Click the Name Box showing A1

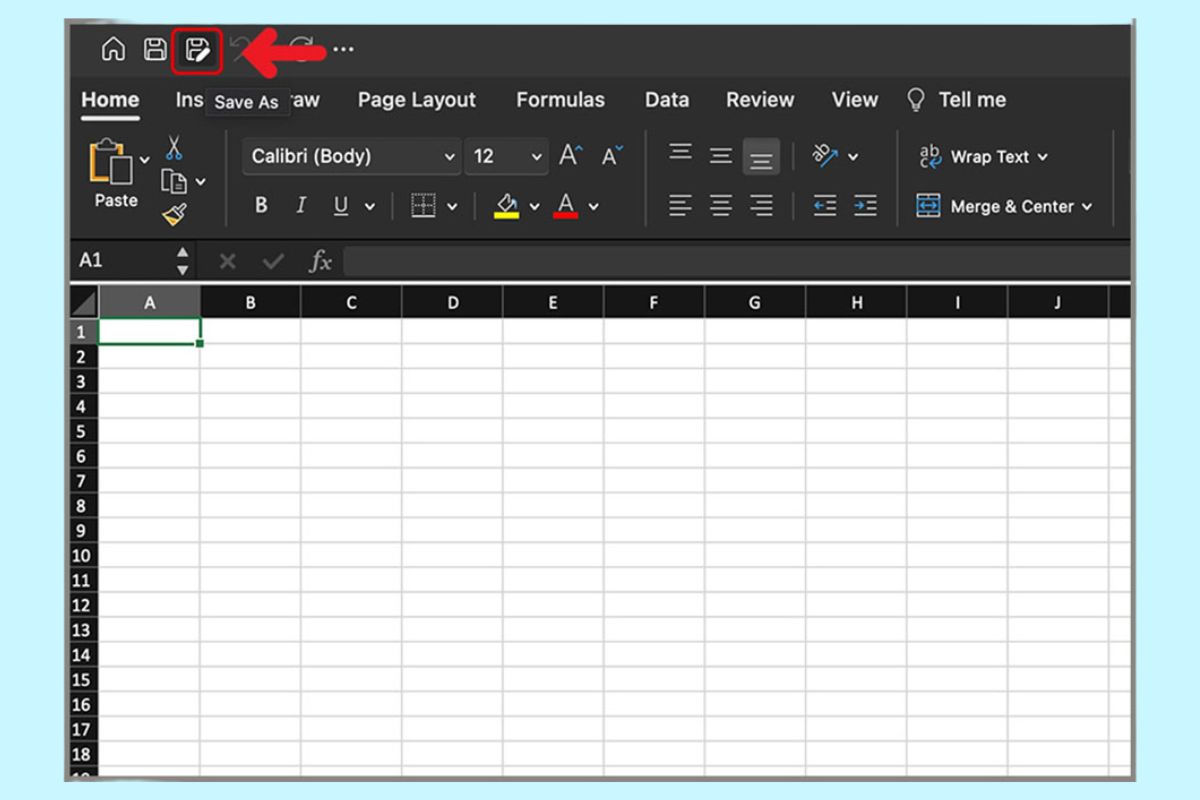tap(122, 260)
